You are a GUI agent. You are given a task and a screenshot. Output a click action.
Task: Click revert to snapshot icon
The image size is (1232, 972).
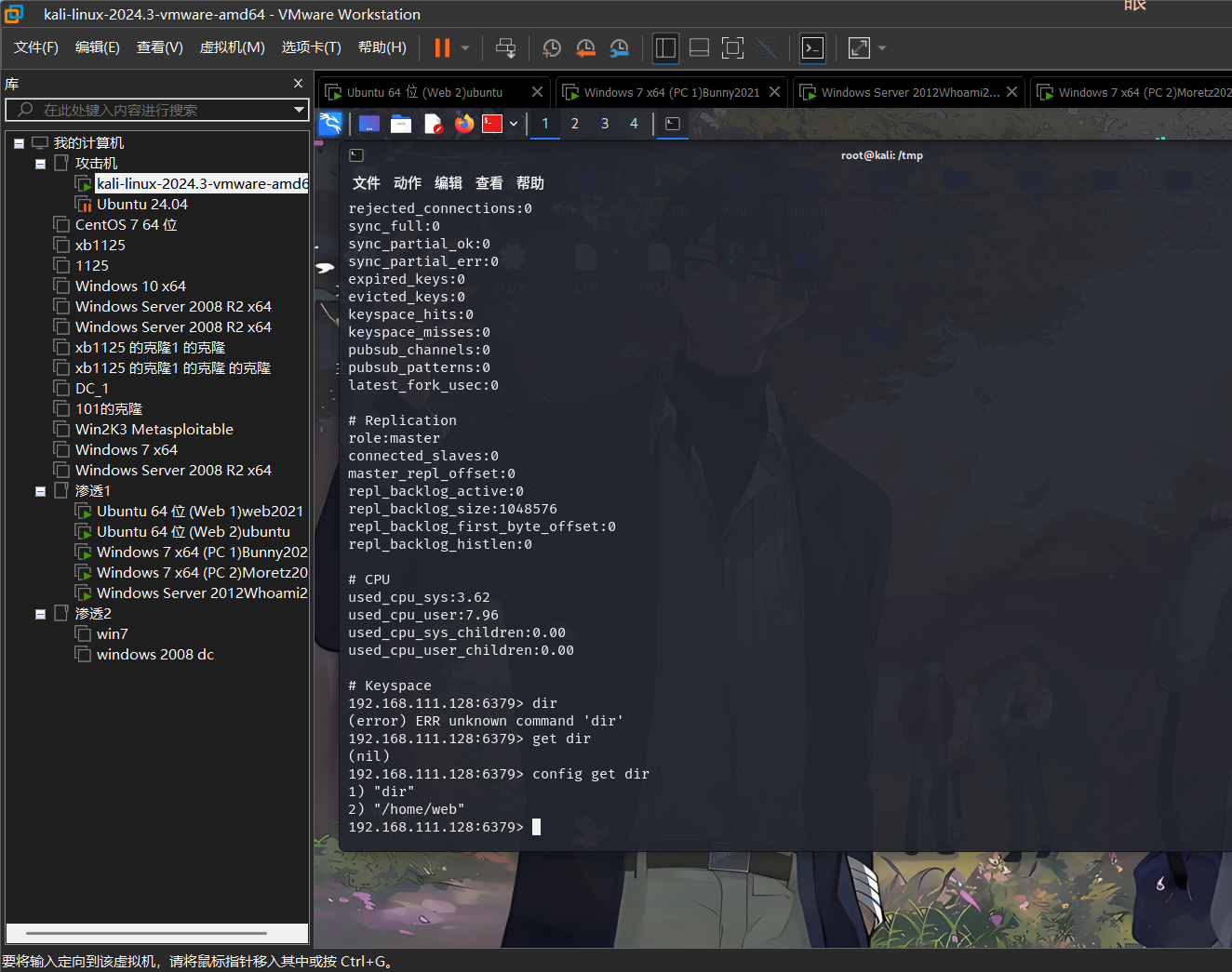pyautogui.click(x=585, y=48)
